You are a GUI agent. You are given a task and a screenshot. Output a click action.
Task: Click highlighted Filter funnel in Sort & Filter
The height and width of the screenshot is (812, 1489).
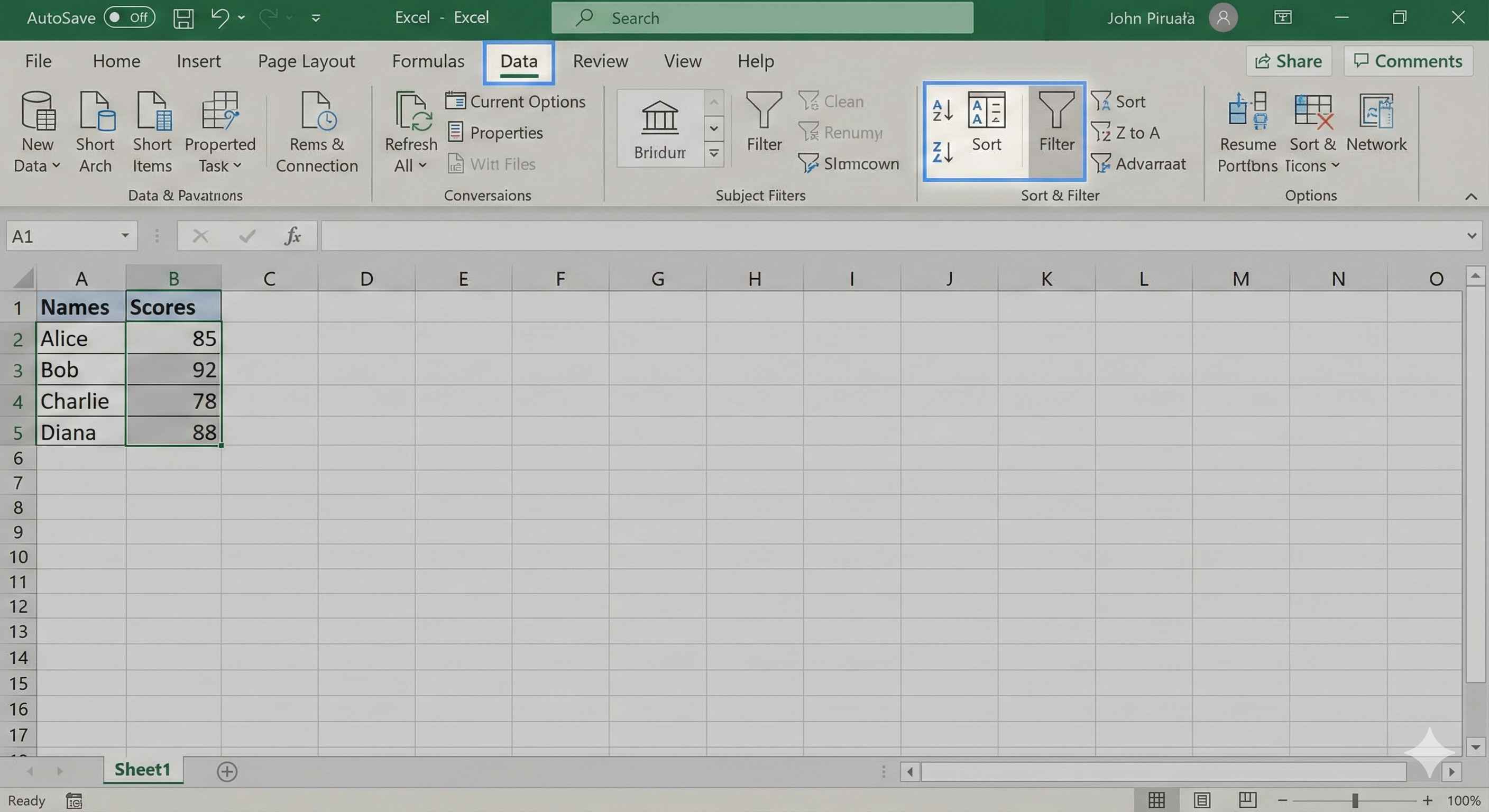click(1056, 122)
